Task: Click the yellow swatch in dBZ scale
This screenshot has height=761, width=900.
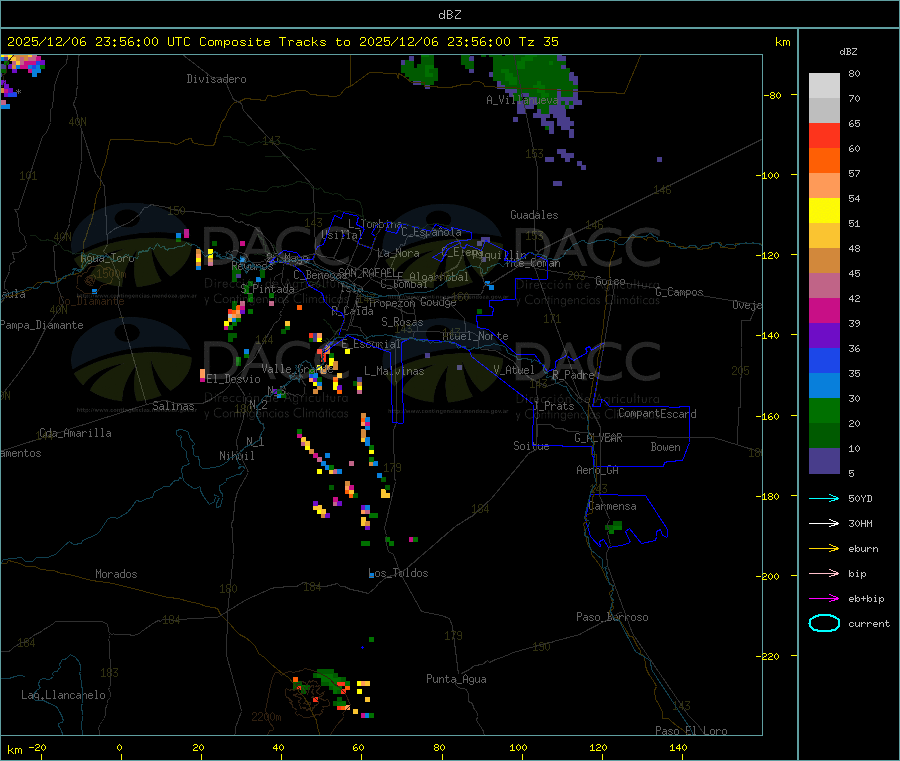Action: pos(824,210)
